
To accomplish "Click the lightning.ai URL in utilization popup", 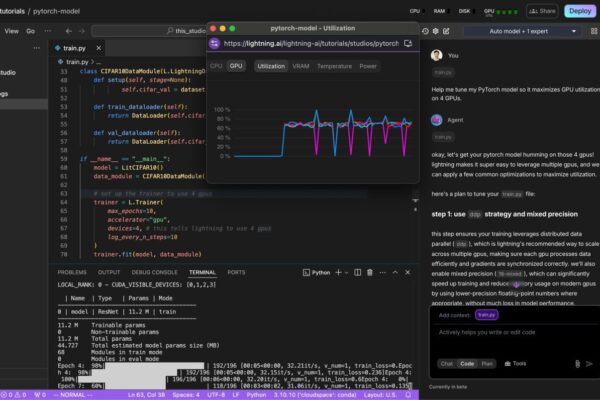I will pos(311,44).
